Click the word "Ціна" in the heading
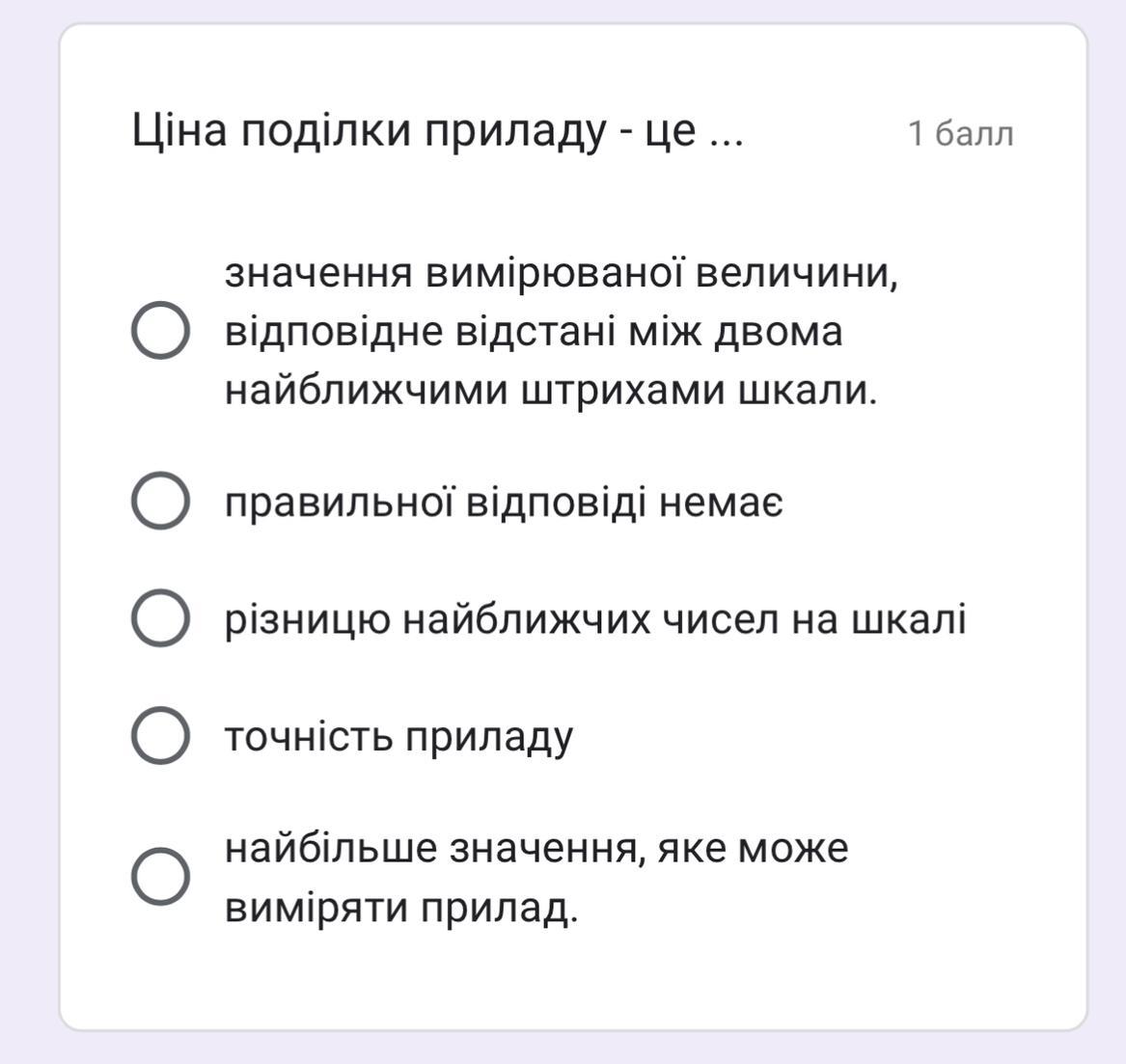 pos(179,131)
